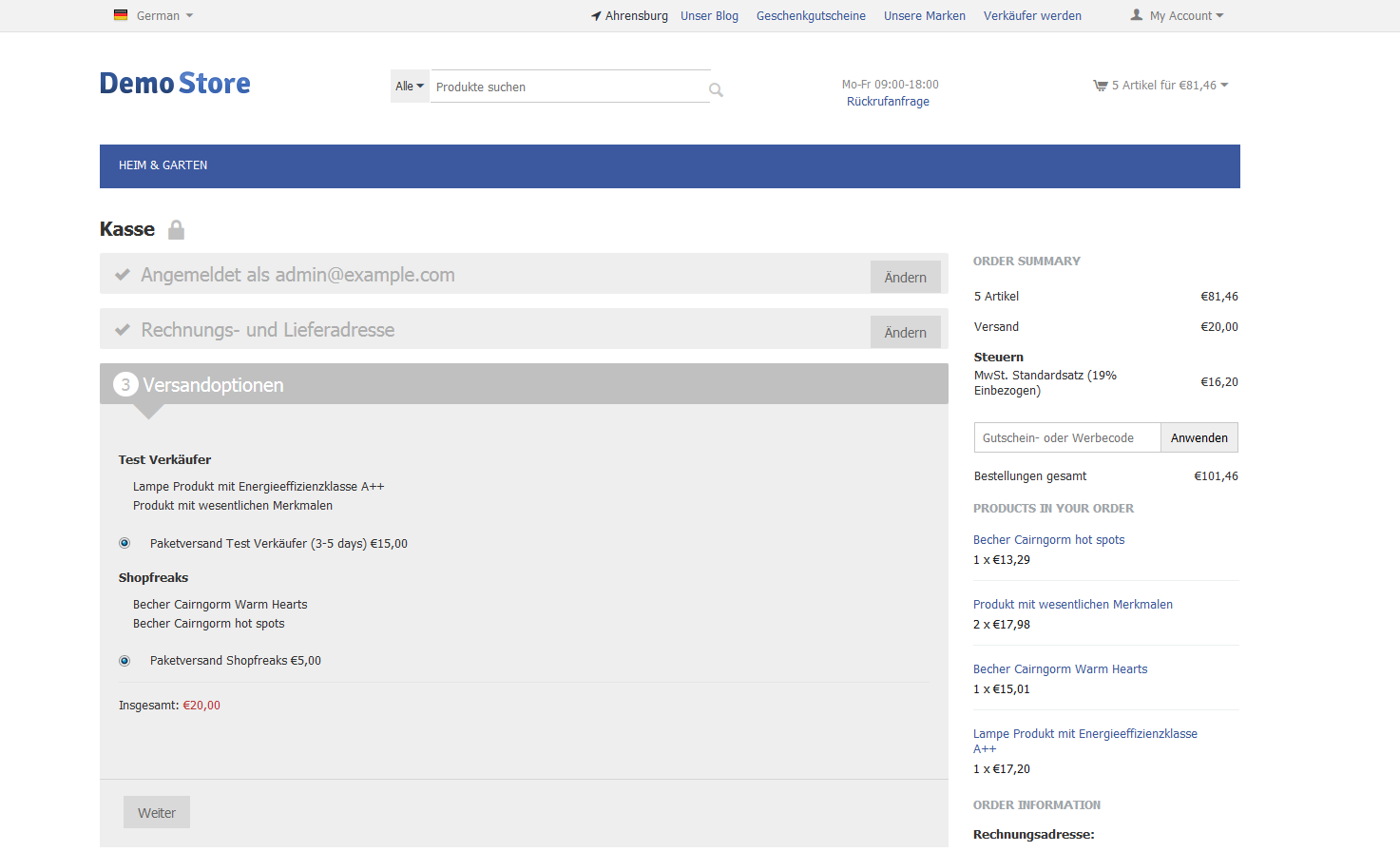Image resolution: width=1400 pixels, height=852 pixels.
Task: Click Ändern for the logged-in email
Action: [906, 277]
